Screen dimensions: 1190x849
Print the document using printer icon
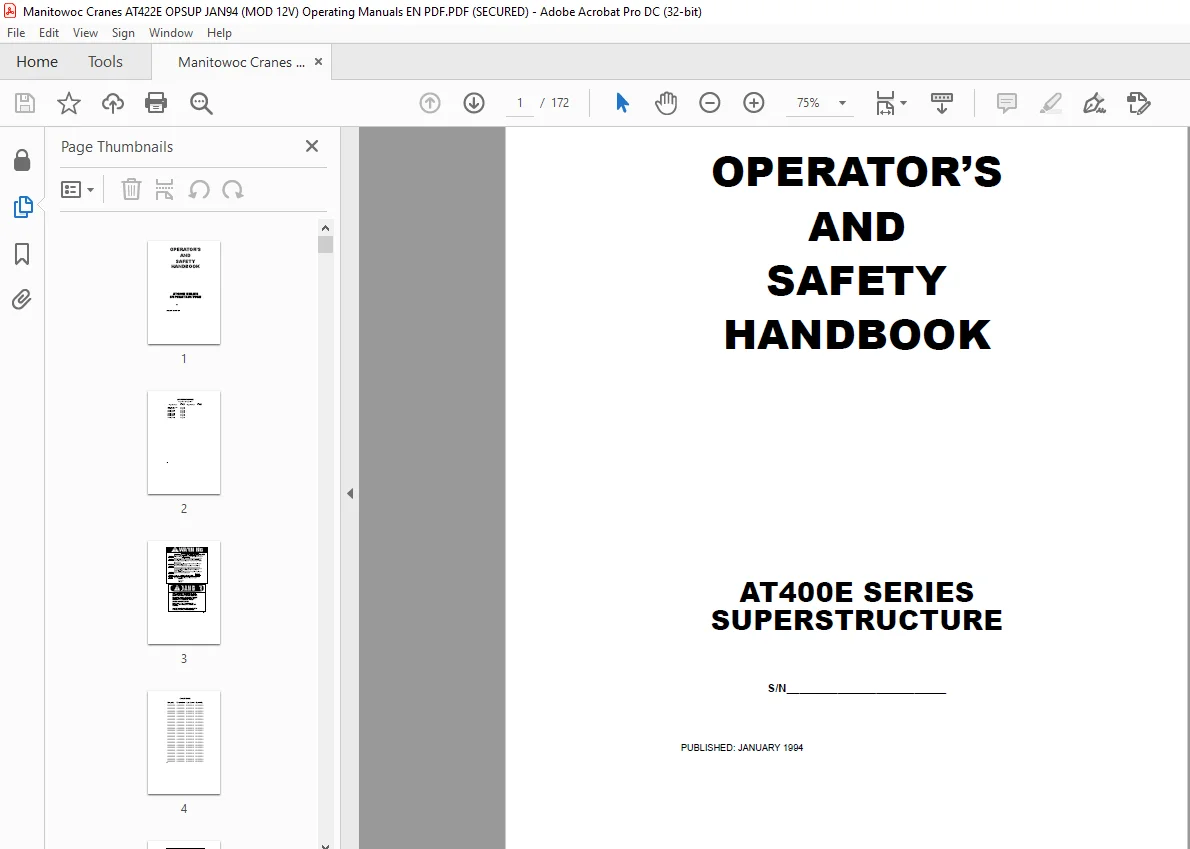coord(156,103)
